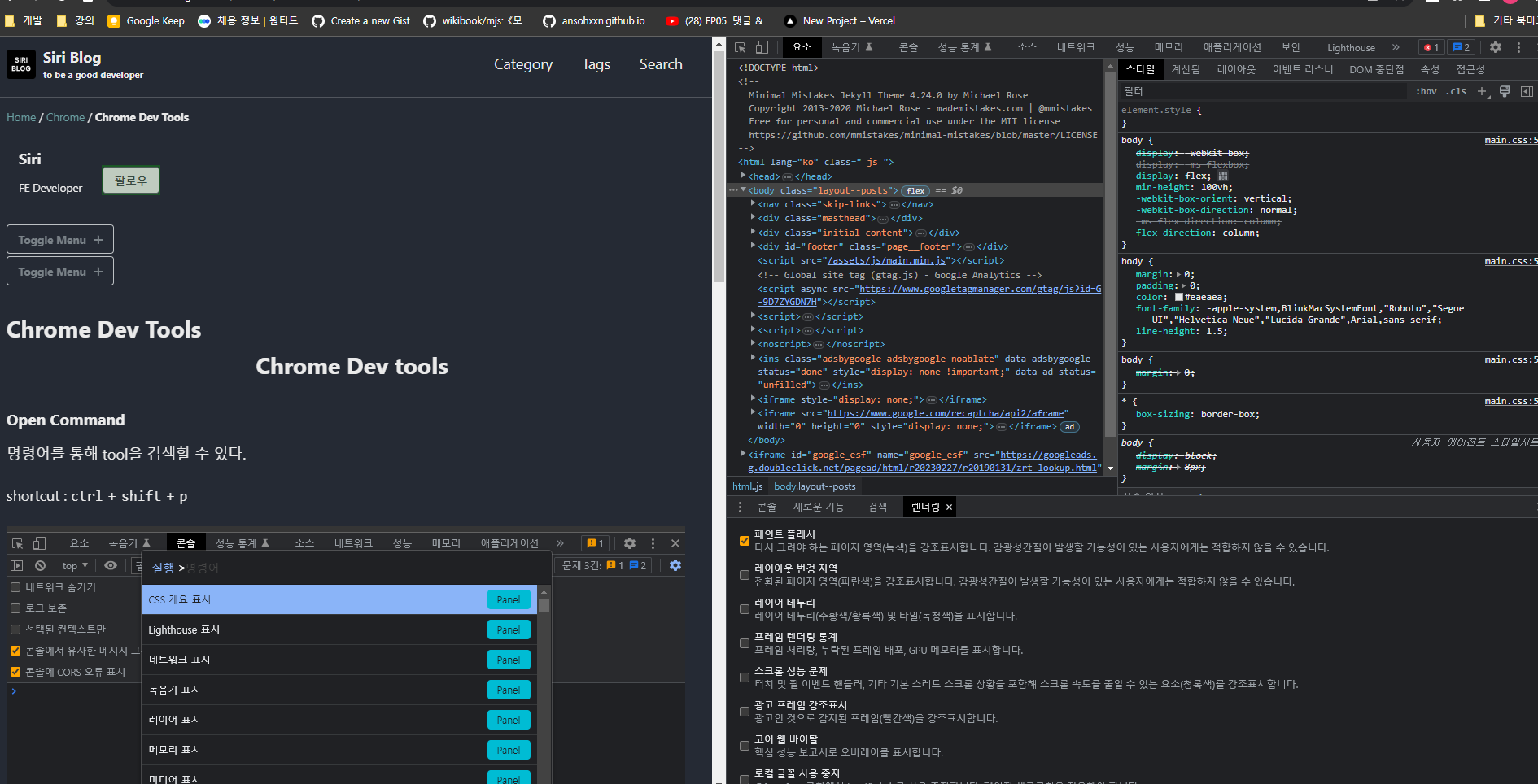
Task: Click the #eaeaea color swatch
Action: (1179, 297)
